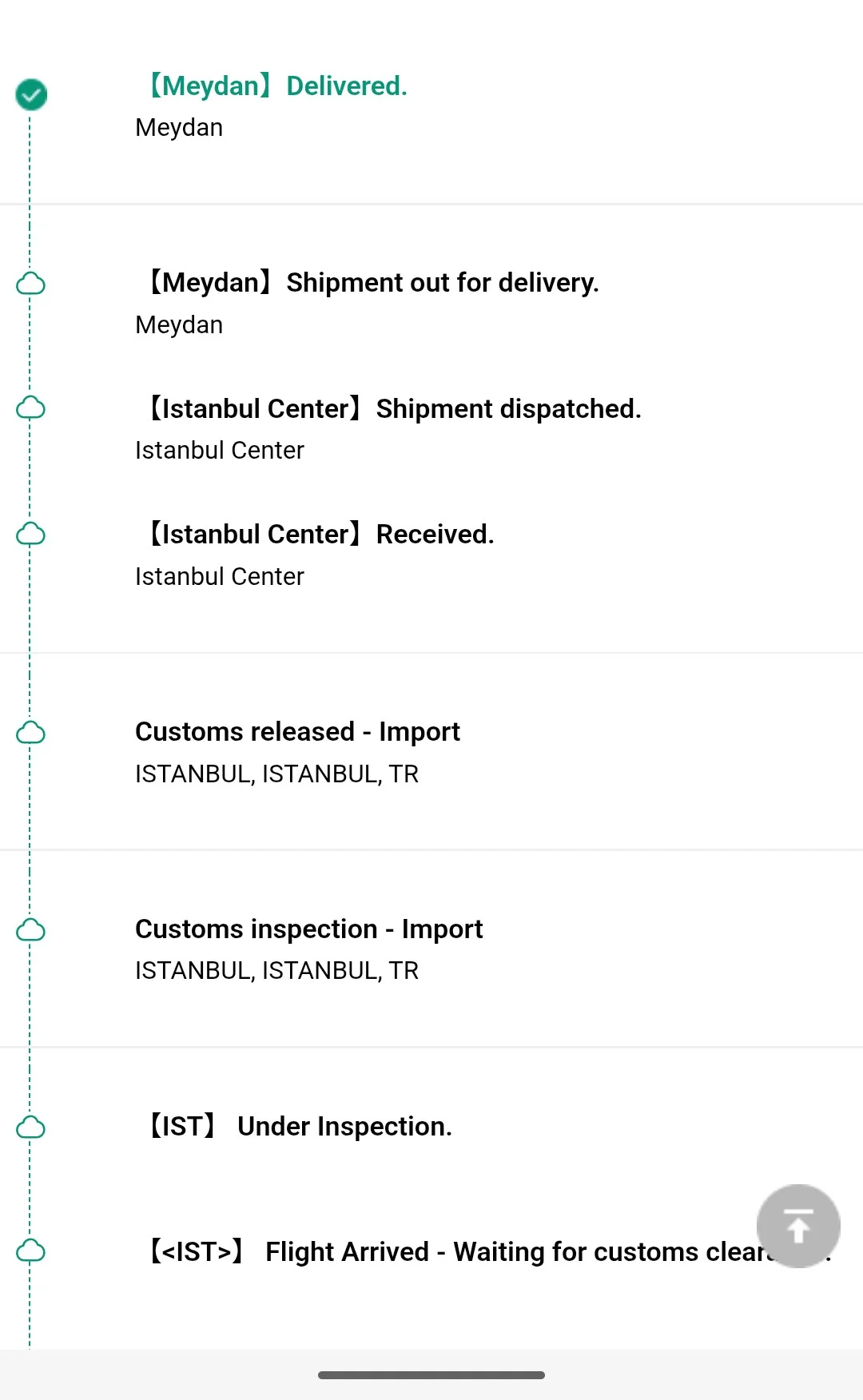Open the Meydan Delivered status entry

pos(277,86)
